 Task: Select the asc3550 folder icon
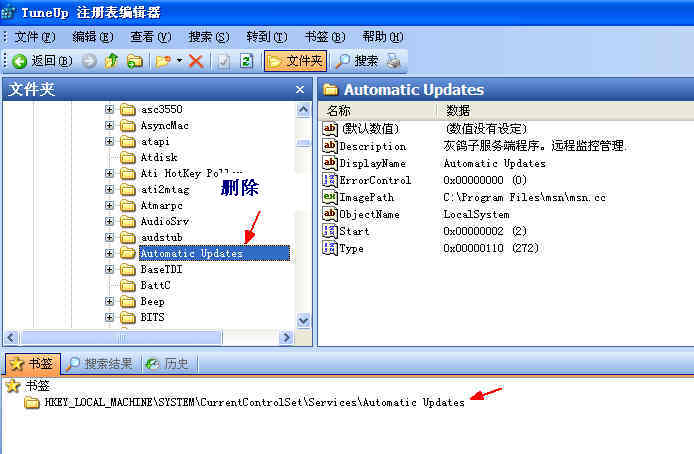pyautogui.click(x=128, y=109)
